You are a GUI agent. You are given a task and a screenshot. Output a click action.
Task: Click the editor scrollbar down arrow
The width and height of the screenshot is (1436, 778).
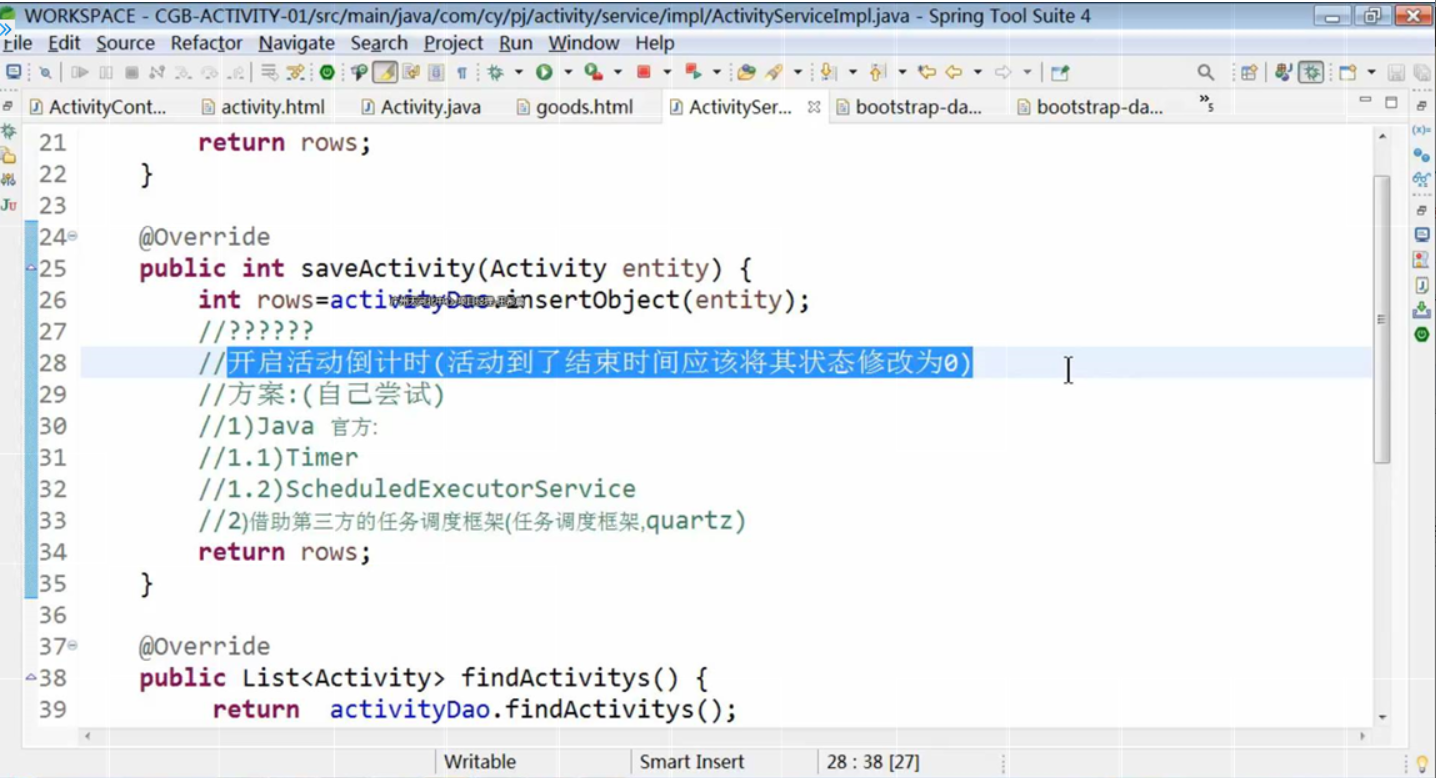[x=1382, y=716]
